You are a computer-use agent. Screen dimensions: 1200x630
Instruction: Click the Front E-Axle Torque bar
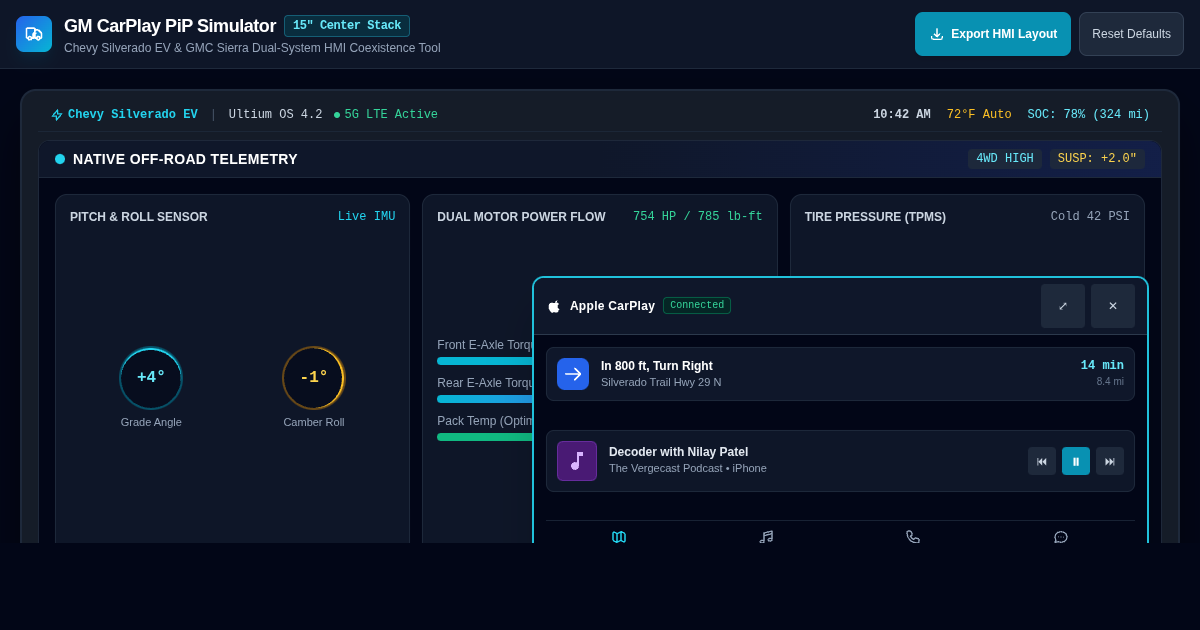click(485, 361)
